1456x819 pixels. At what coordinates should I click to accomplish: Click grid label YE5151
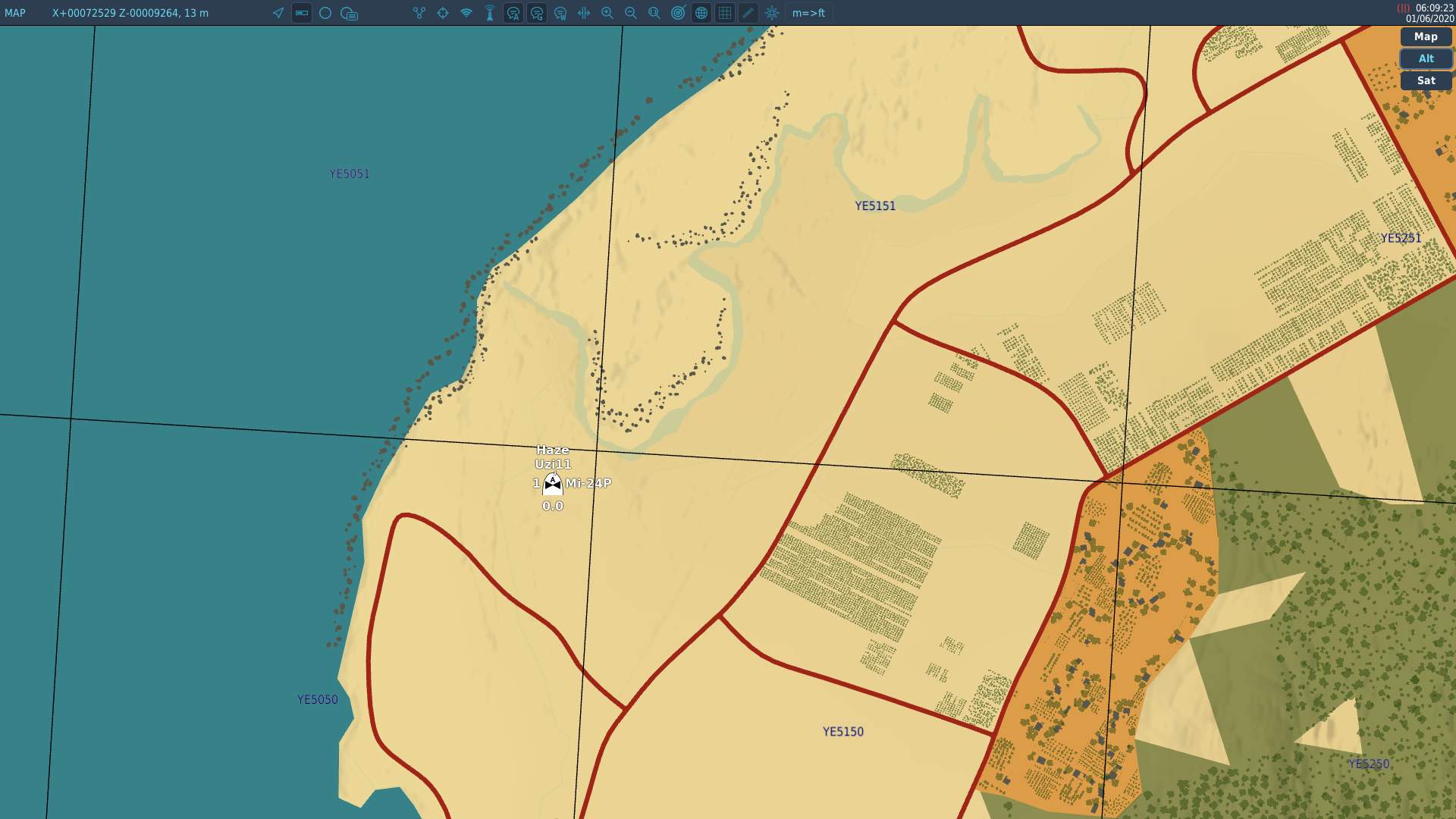point(875,206)
